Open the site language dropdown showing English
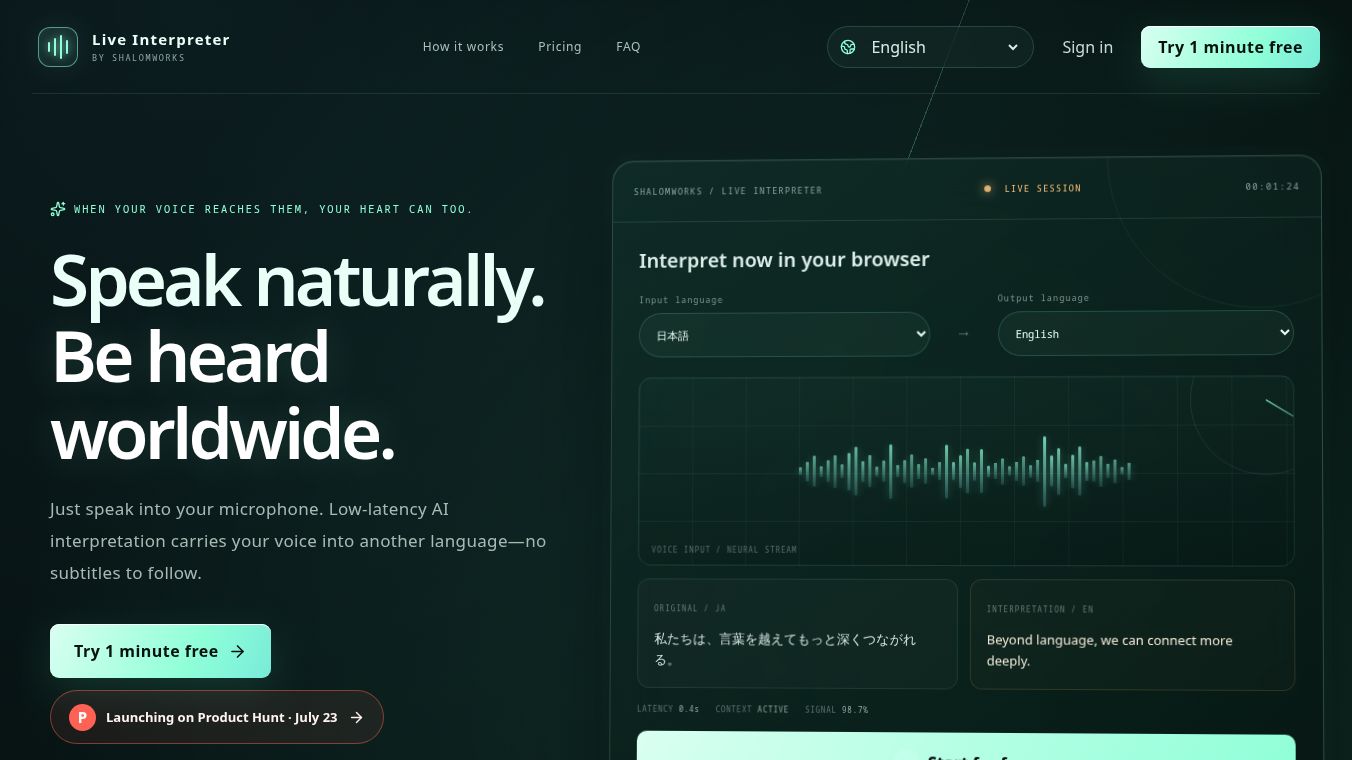The height and width of the screenshot is (760, 1352). (930, 47)
